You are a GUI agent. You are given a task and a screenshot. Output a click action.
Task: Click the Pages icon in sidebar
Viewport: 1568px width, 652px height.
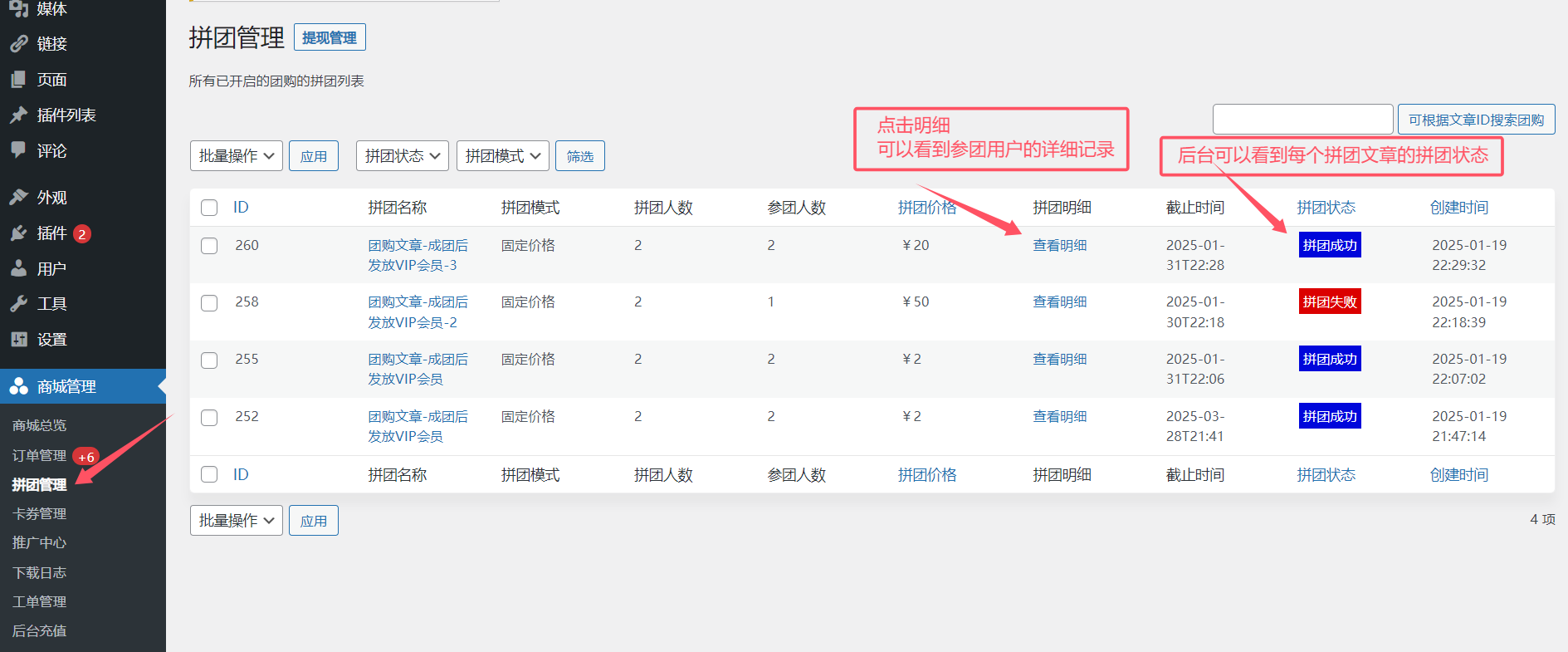pyautogui.click(x=18, y=80)
